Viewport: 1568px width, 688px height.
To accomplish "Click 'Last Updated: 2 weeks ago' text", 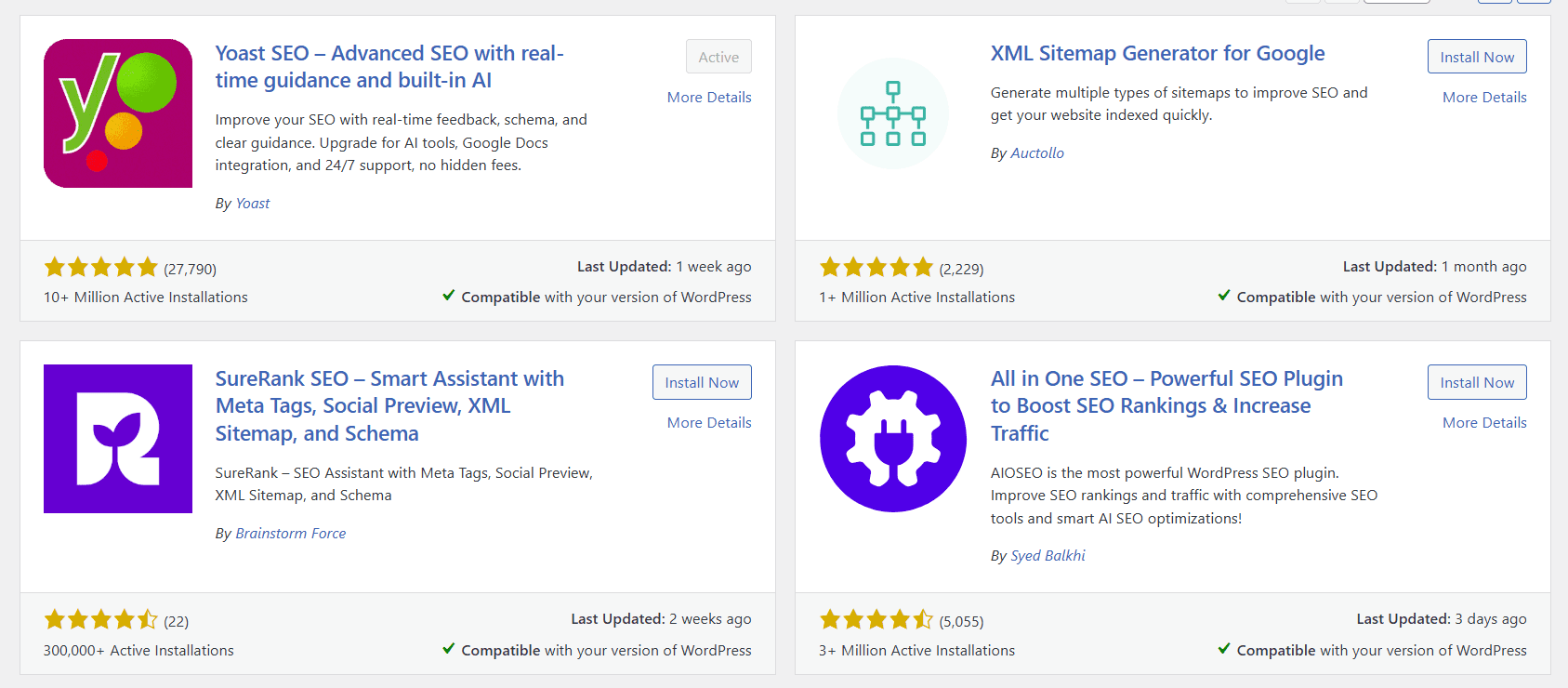I will click(x=662, y=618).
